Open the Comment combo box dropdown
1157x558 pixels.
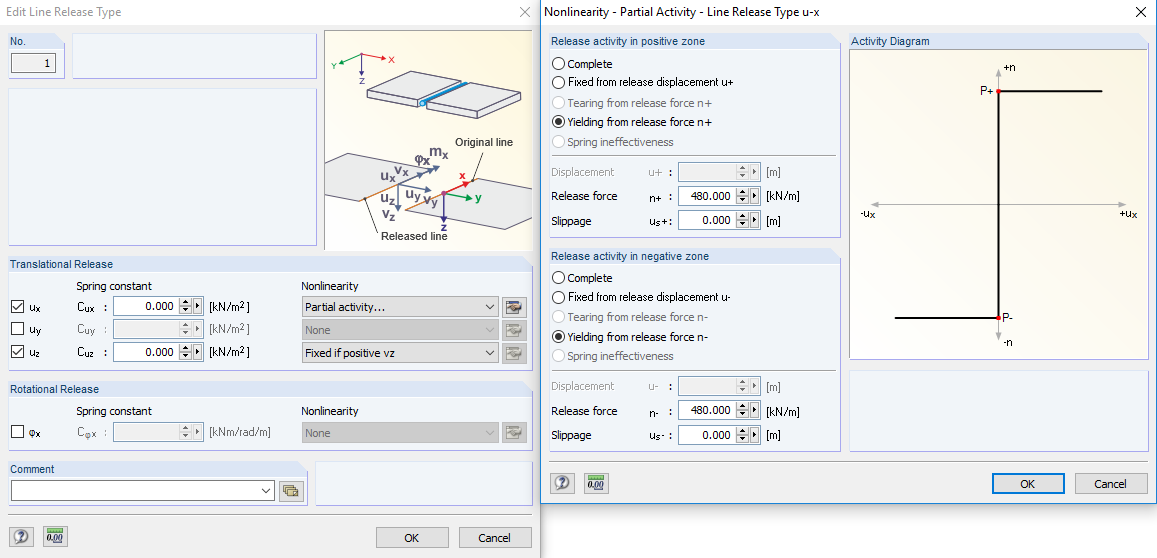tap(265, 490)
